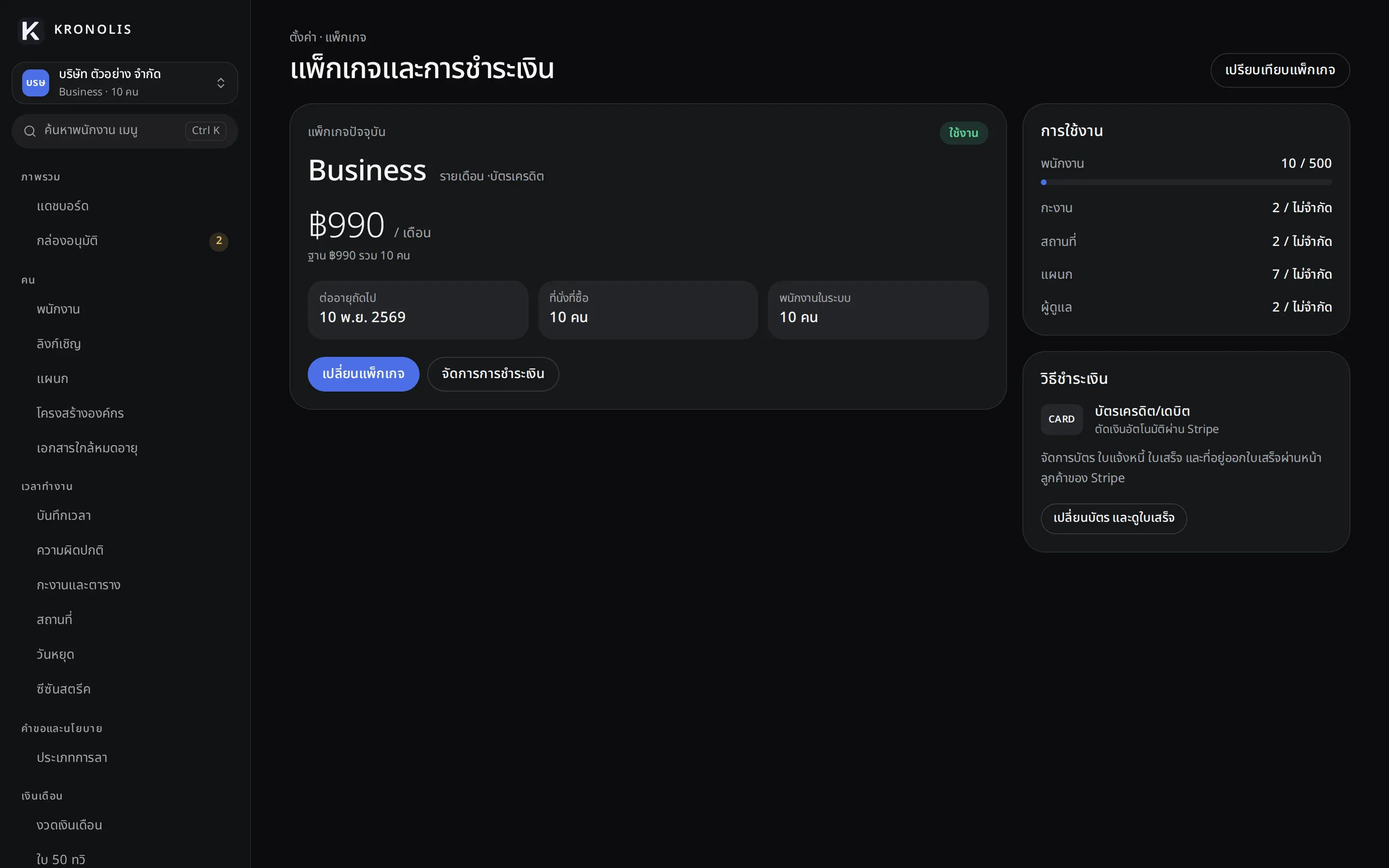Image resolution: width=1389 pixels, height=868 pixels.
Task: Click the CARD payment method badge
Action: click(1061, 419)
